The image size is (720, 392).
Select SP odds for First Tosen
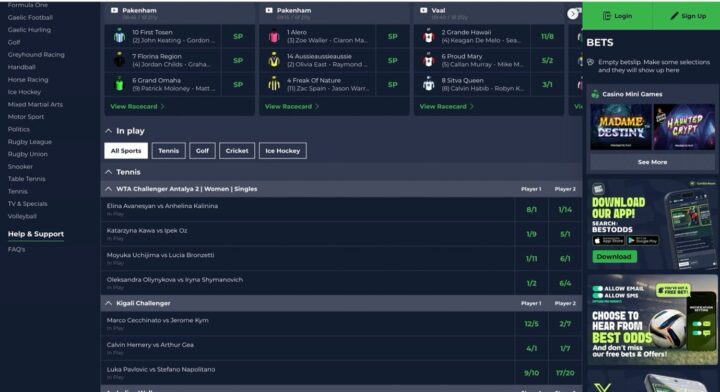[x=238, y=36]
